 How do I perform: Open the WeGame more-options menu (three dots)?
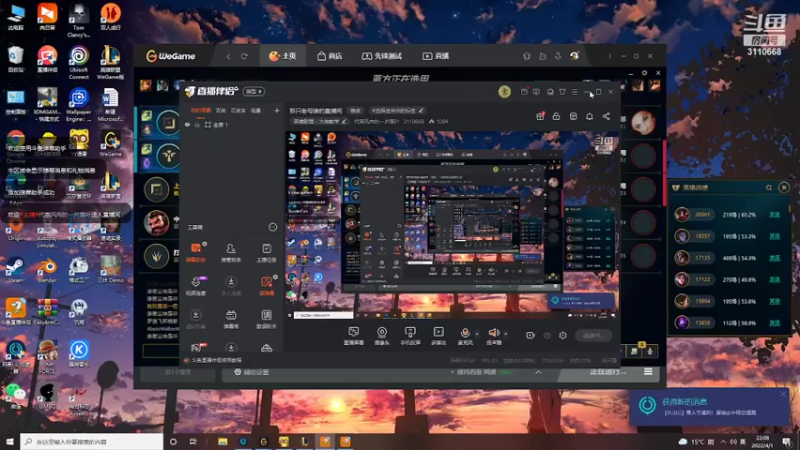point(610,56)
